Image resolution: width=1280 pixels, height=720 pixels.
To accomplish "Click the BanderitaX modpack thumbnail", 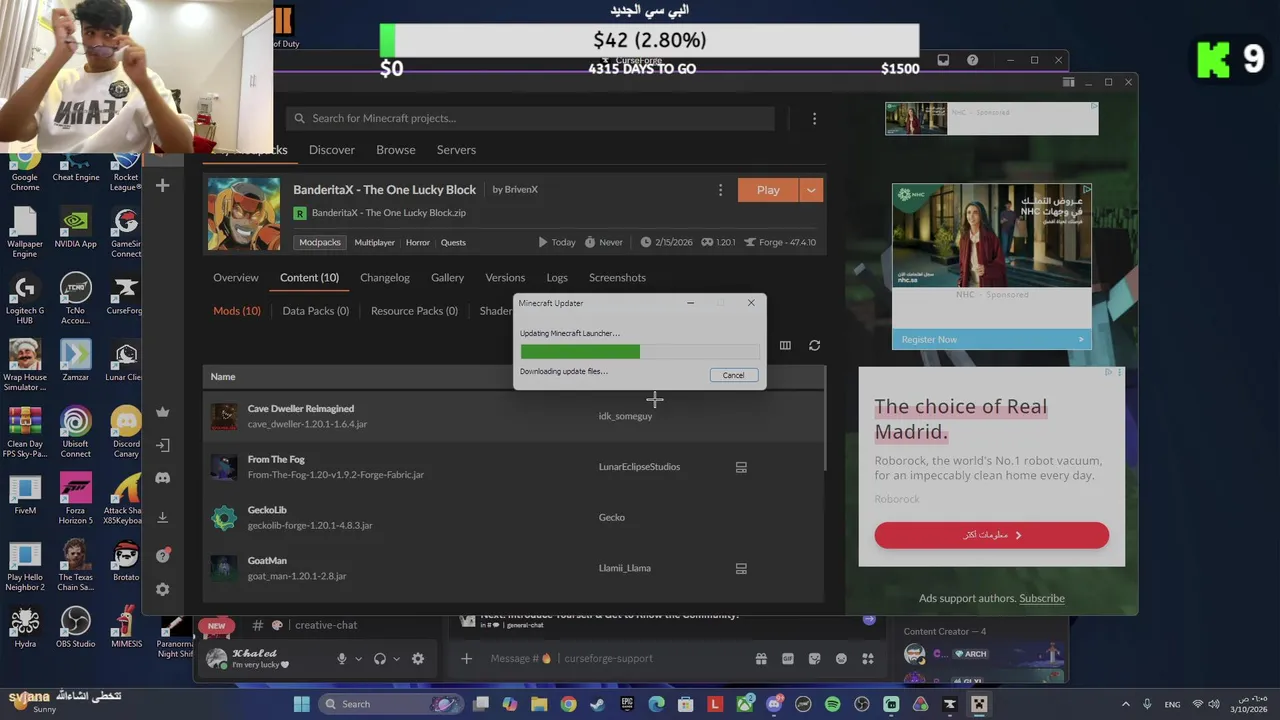I will (244, 213).
